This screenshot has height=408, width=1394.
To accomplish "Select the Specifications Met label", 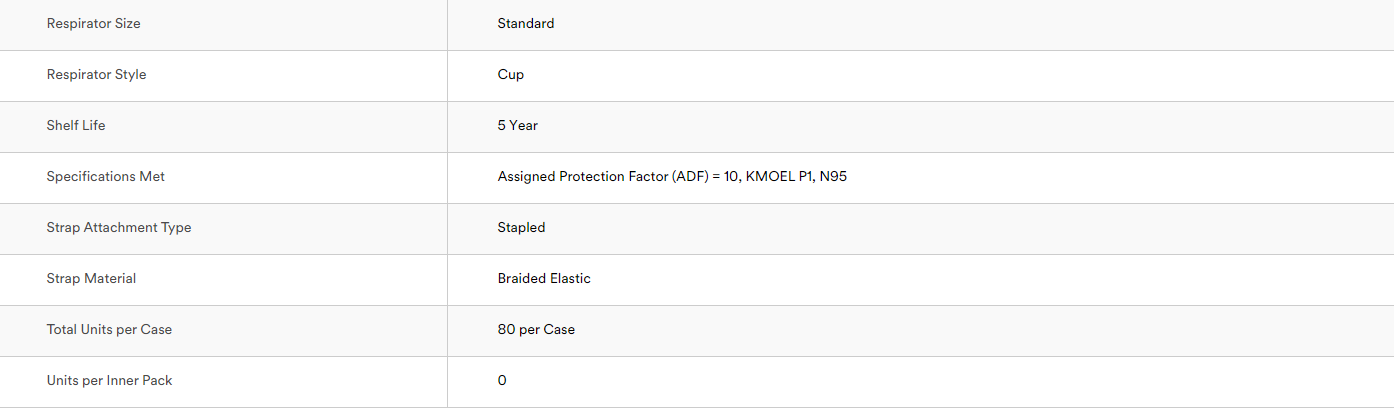I will click(106, 177).
